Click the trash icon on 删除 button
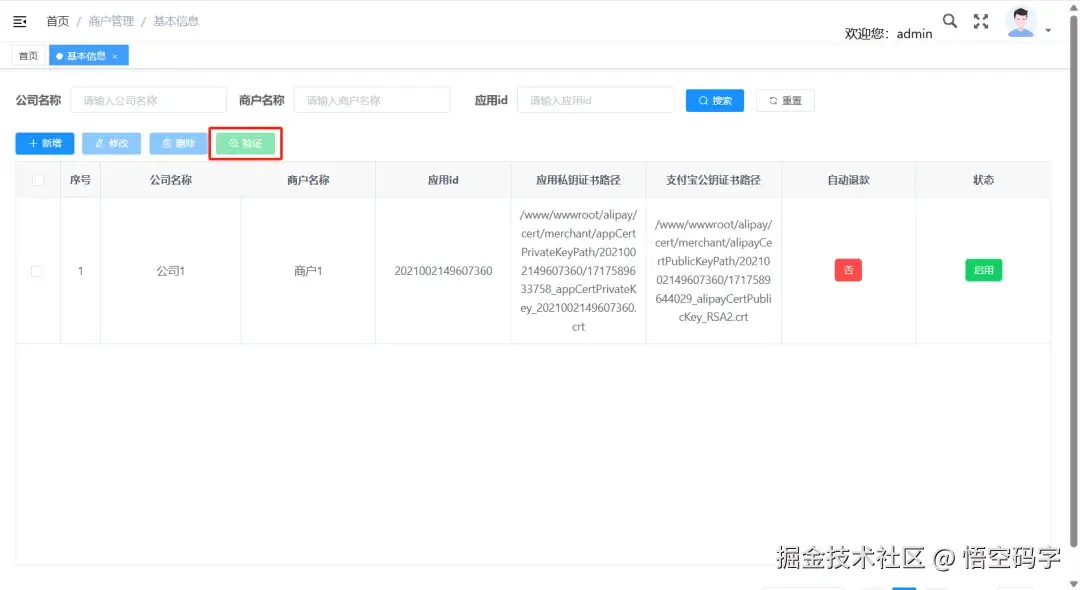Viewport: 1080px width, 590px height. [x=165, y=143]
